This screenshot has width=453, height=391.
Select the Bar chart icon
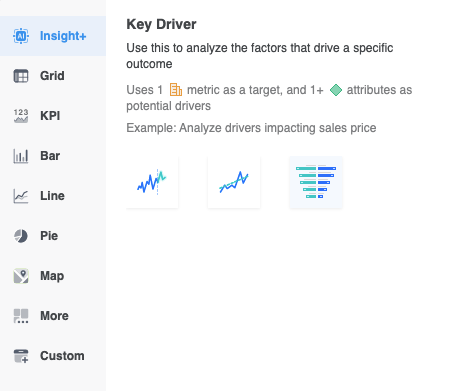point(21,156)
